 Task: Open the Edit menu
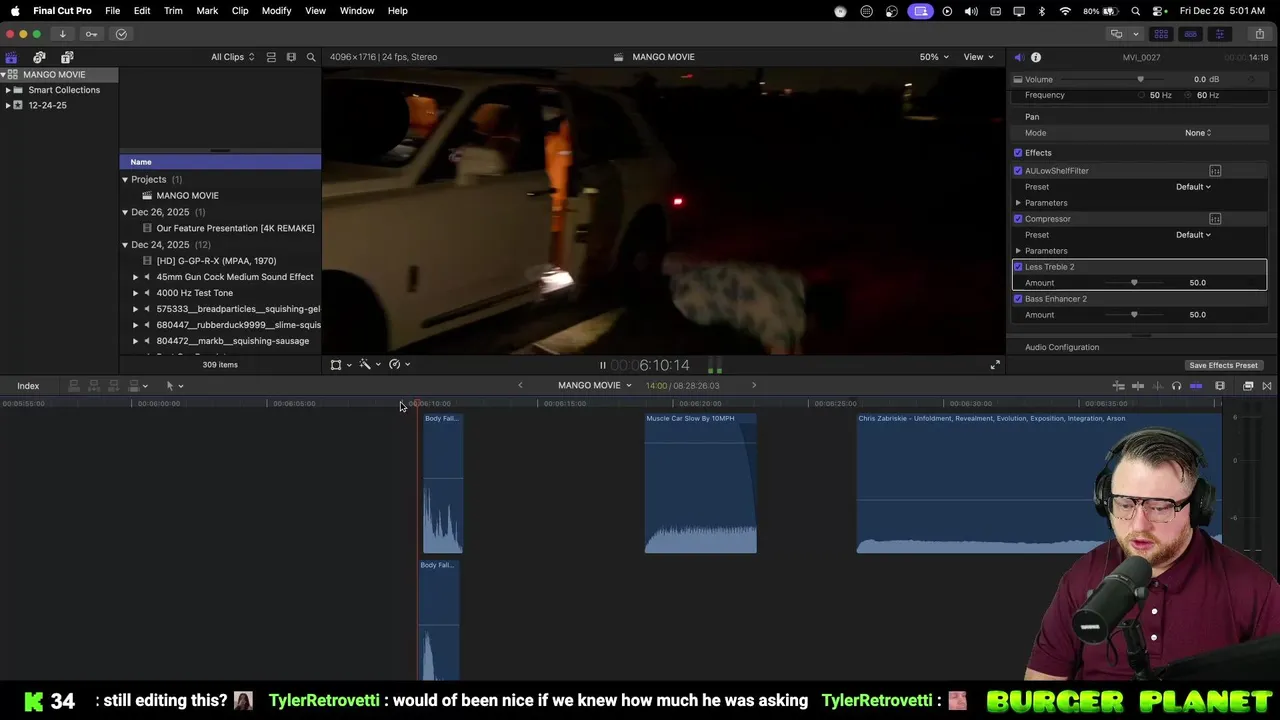pyautogui.click(x=142, y=11)
